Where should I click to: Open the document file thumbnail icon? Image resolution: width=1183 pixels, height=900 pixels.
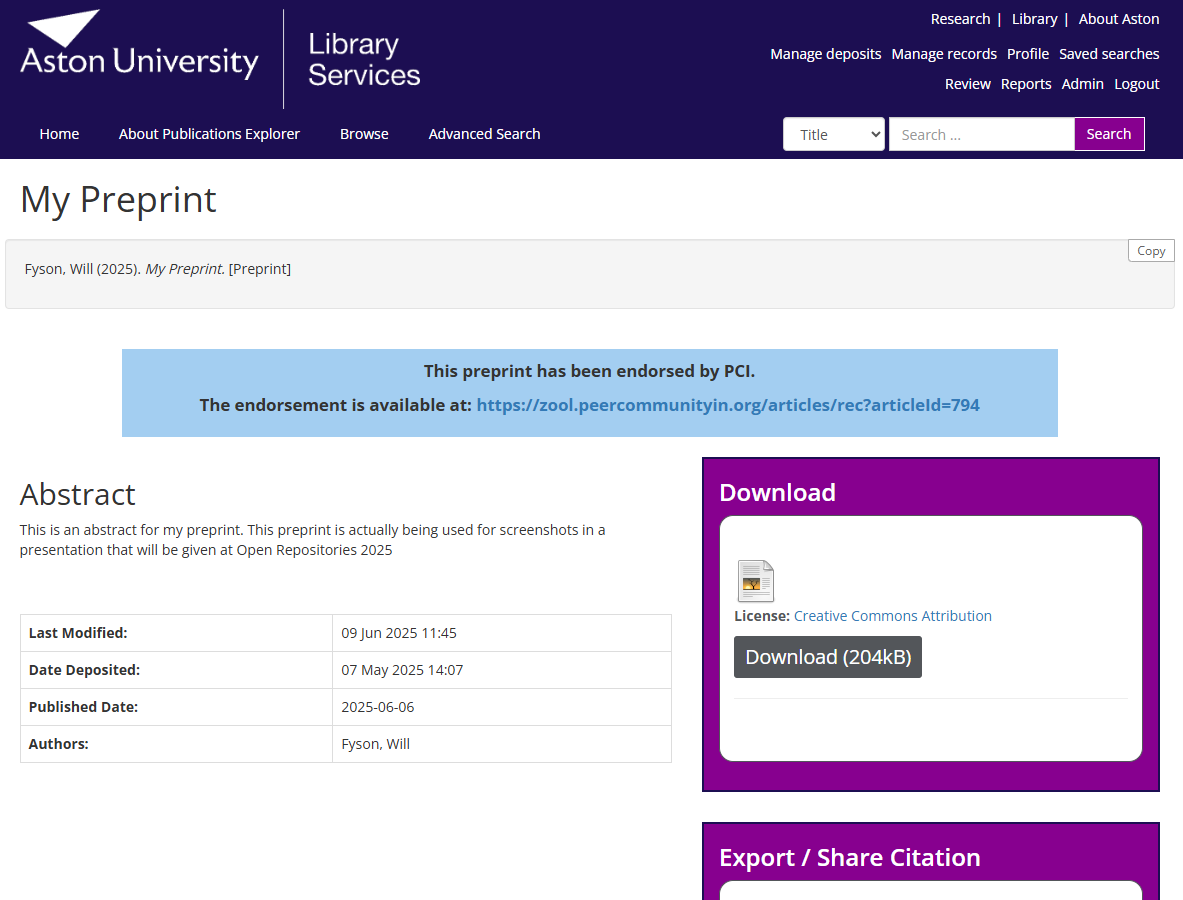(755, 581)
